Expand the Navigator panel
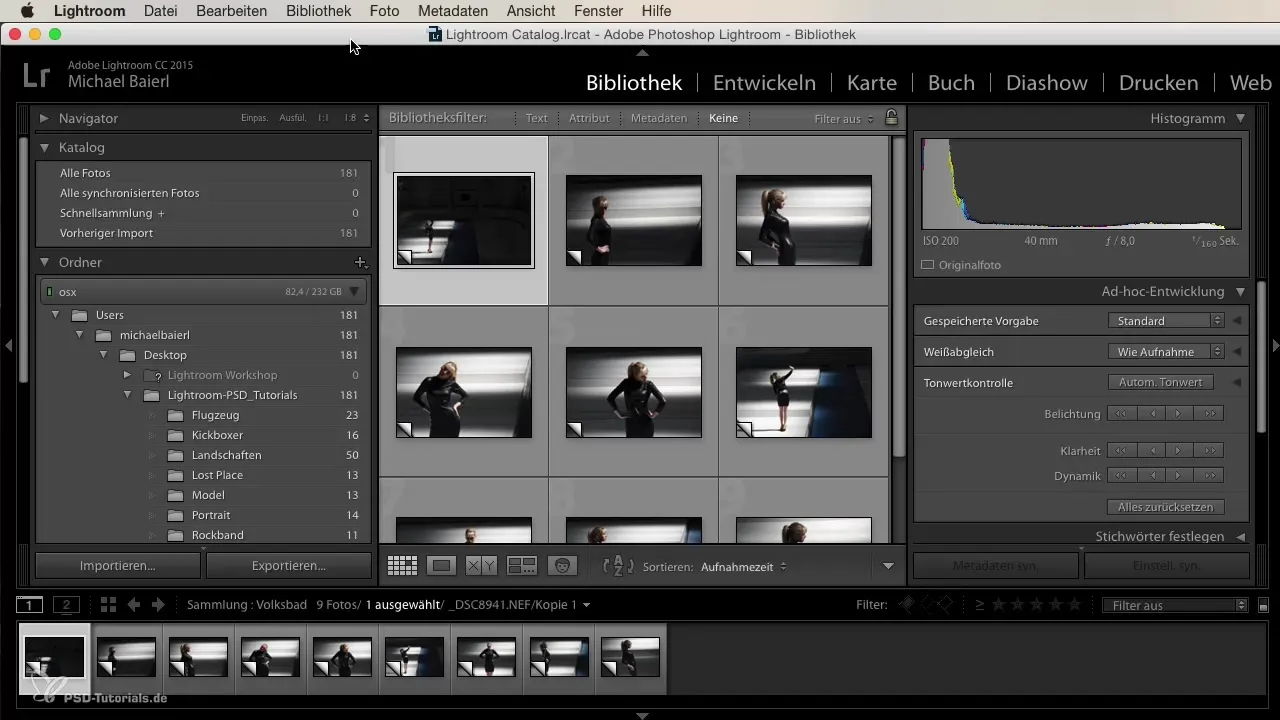This screenshot has height=720, width=1280. pyautogui.click(x=45, y=118)
